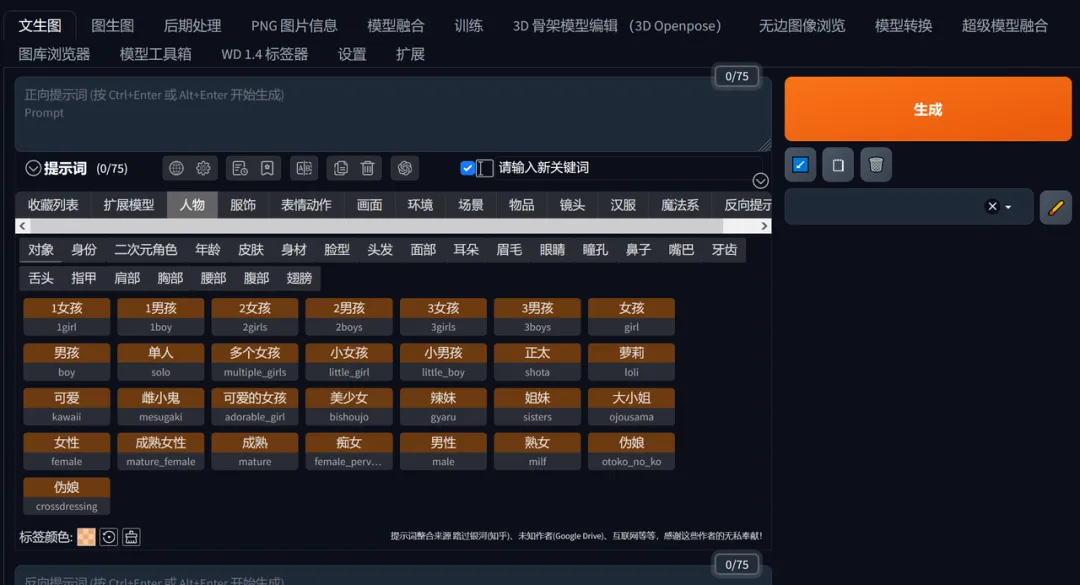Click the refresh toggle next to 标签颜色
The height and width of the screenshot is (585, 1080).
pos(110,537)
